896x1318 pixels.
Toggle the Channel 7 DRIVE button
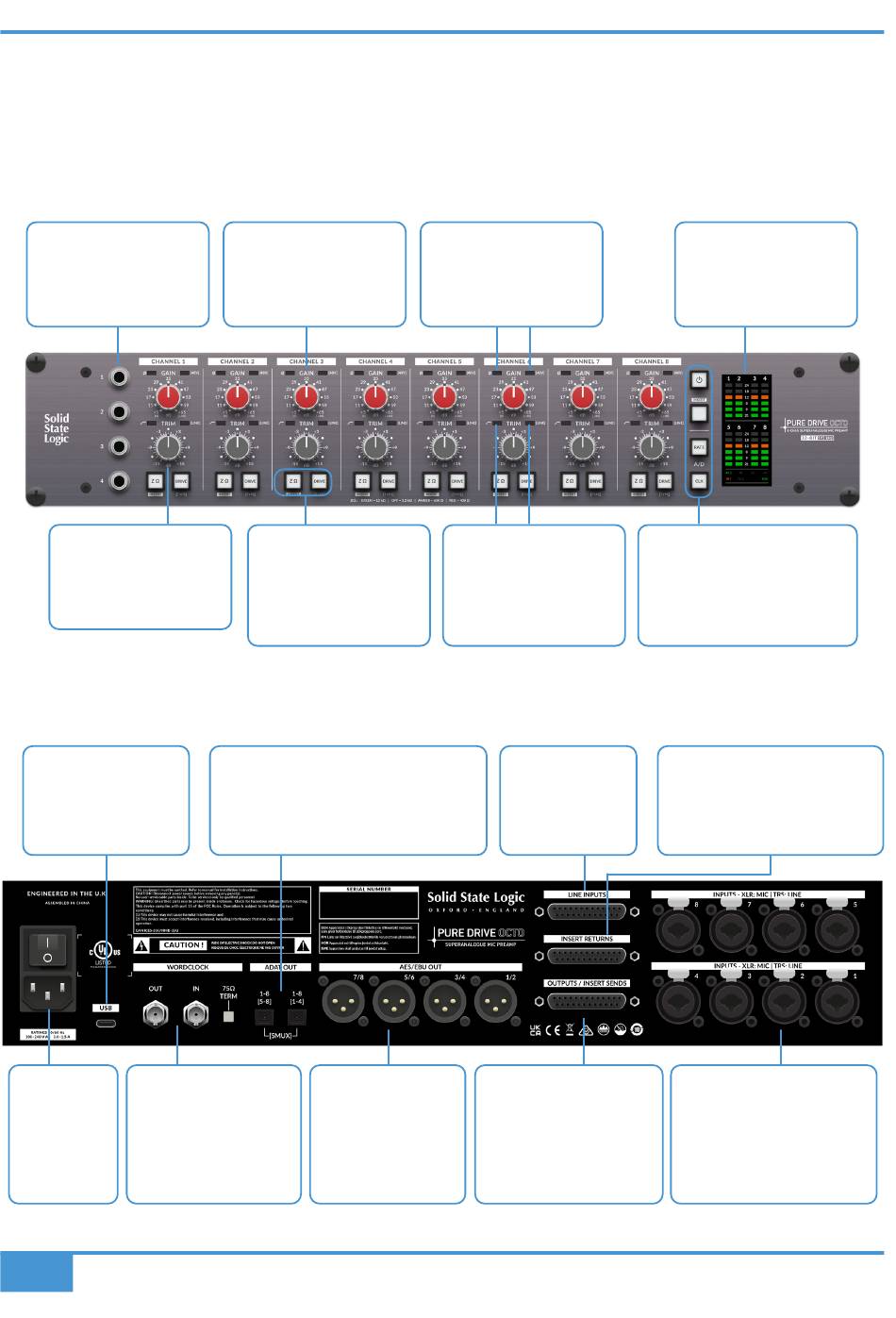595,481
